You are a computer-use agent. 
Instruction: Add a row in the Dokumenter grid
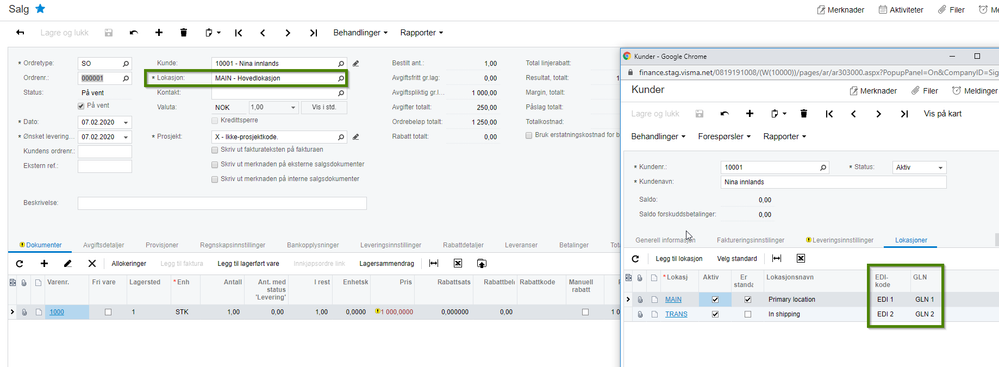[x=44, y=263]
